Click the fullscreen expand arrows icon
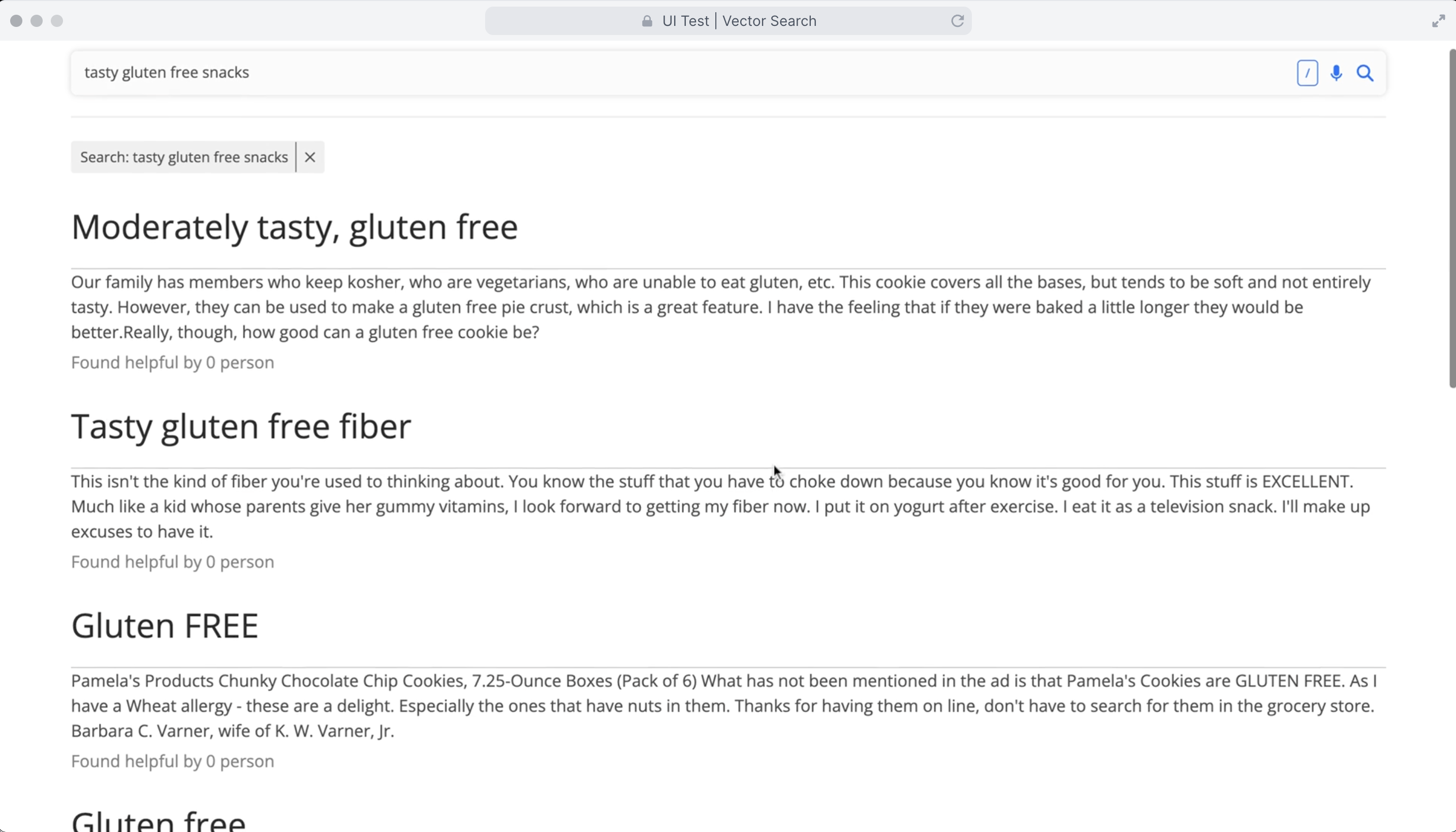Viewport: 1456px width, 832px height. click(1438, 22)
